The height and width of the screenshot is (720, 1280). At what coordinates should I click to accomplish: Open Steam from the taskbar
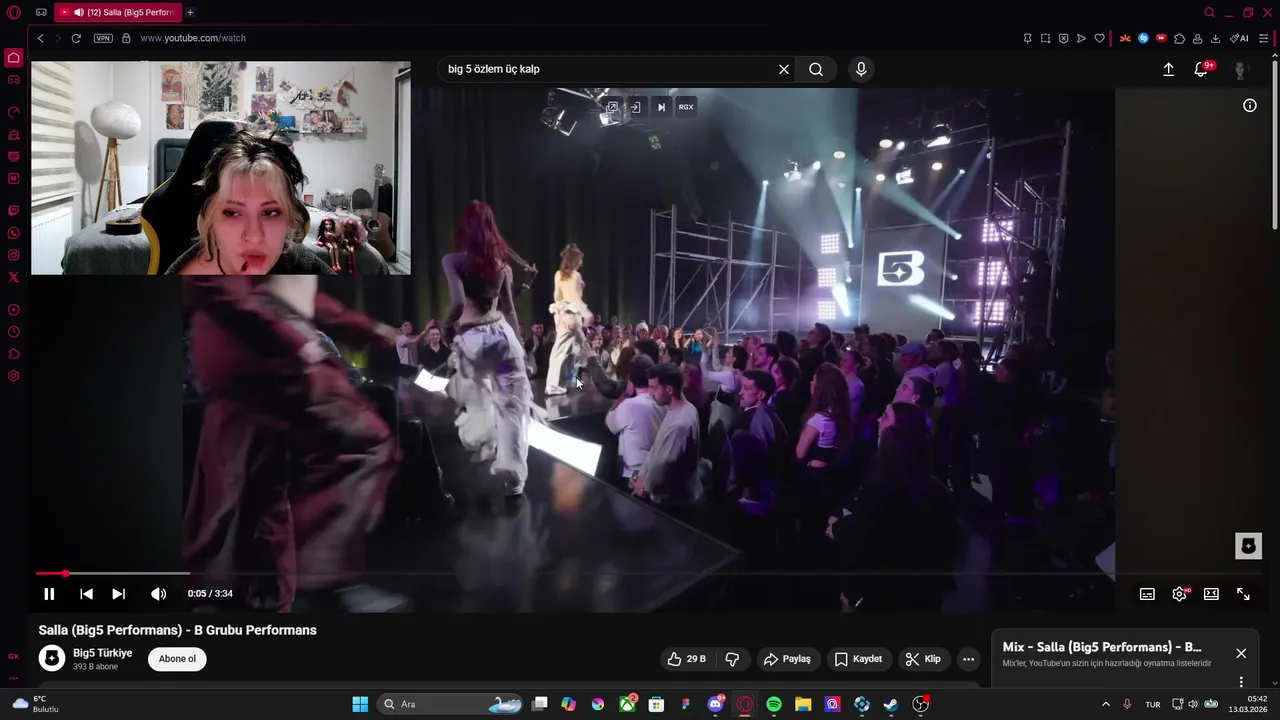[x=891, y=704]
